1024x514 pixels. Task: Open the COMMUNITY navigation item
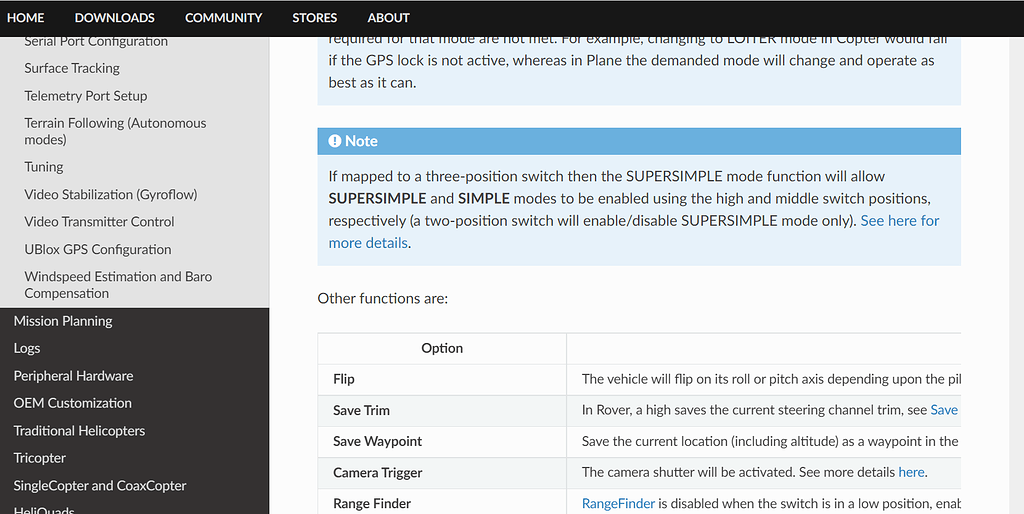tap(223, 18)
